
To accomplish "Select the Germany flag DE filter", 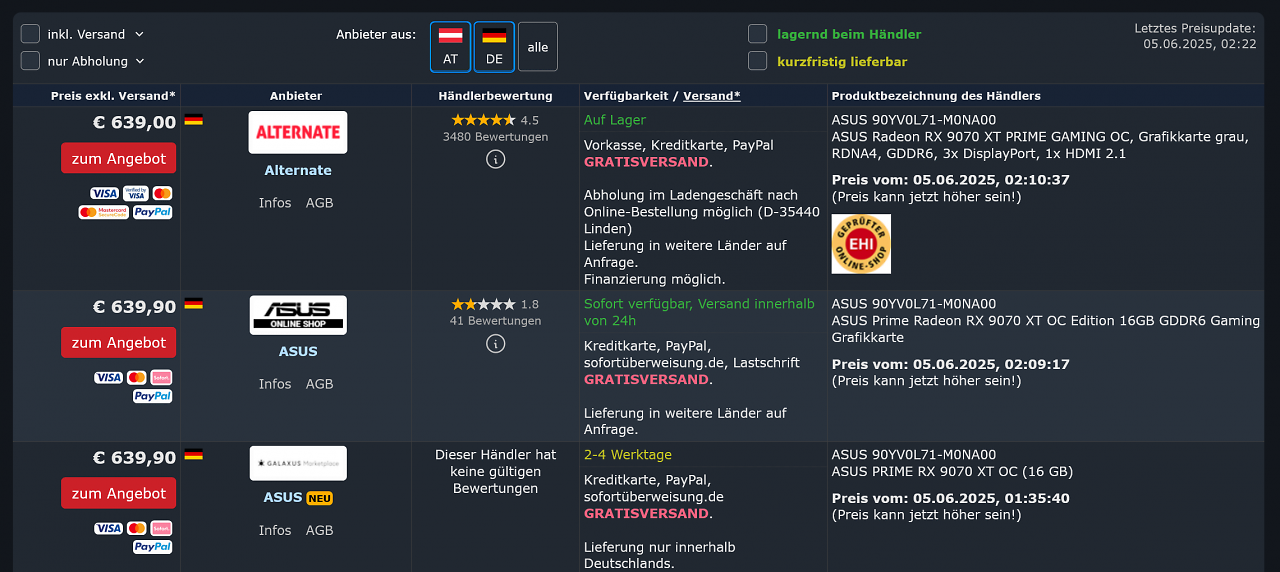I will [x=494, y=47].
